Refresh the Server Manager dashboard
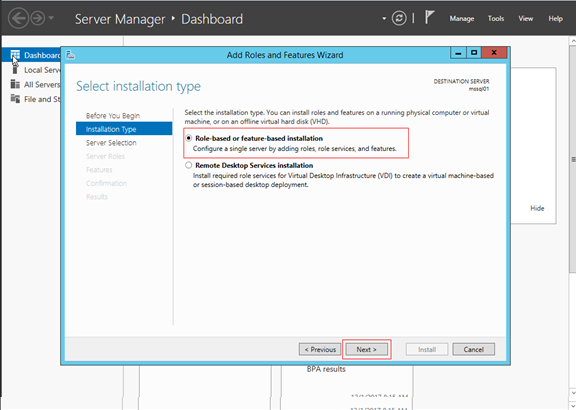581x410 pixels. (x=399, y=18)
